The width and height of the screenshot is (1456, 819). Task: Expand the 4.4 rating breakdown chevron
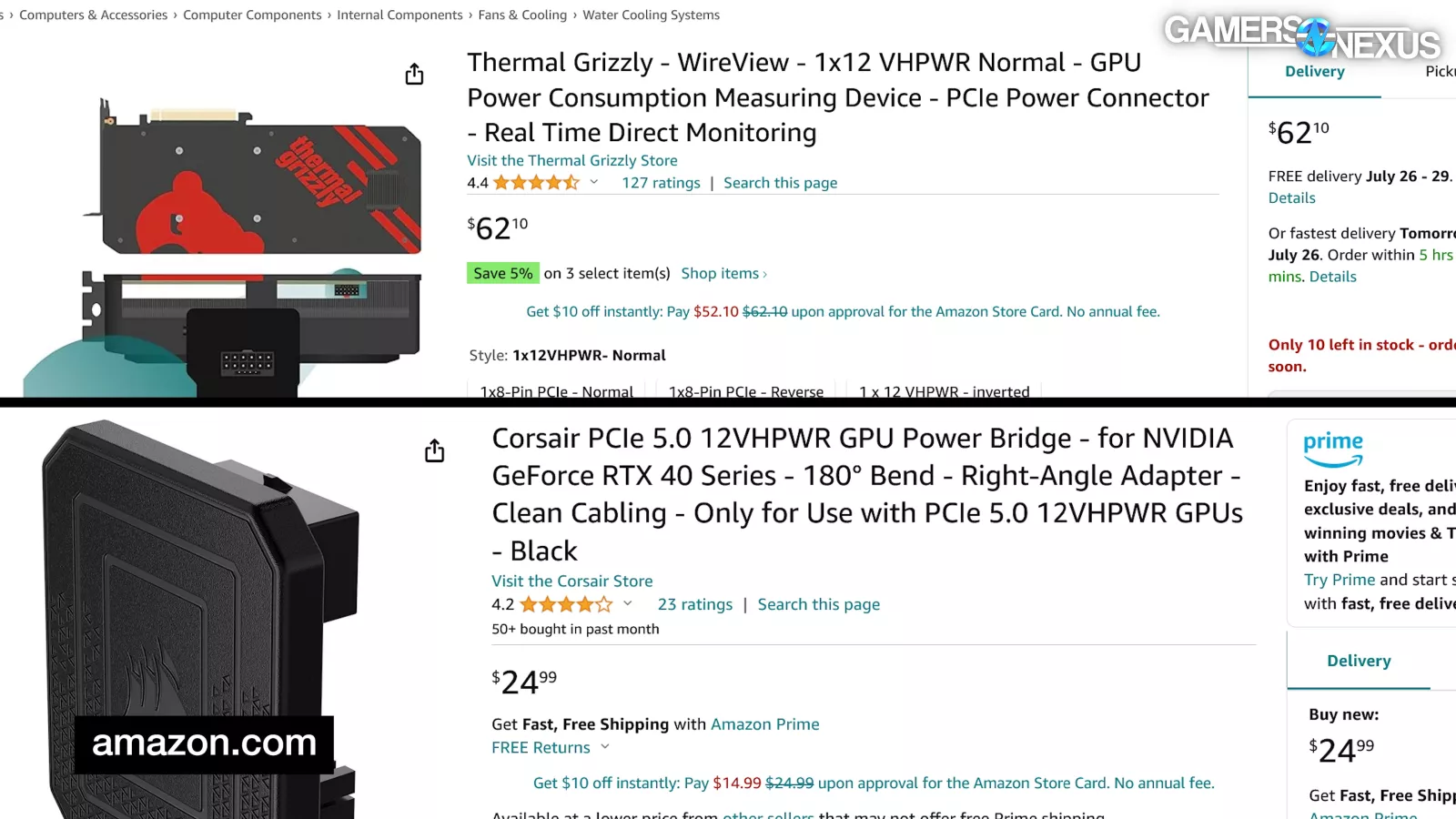[x=594, y=182]
